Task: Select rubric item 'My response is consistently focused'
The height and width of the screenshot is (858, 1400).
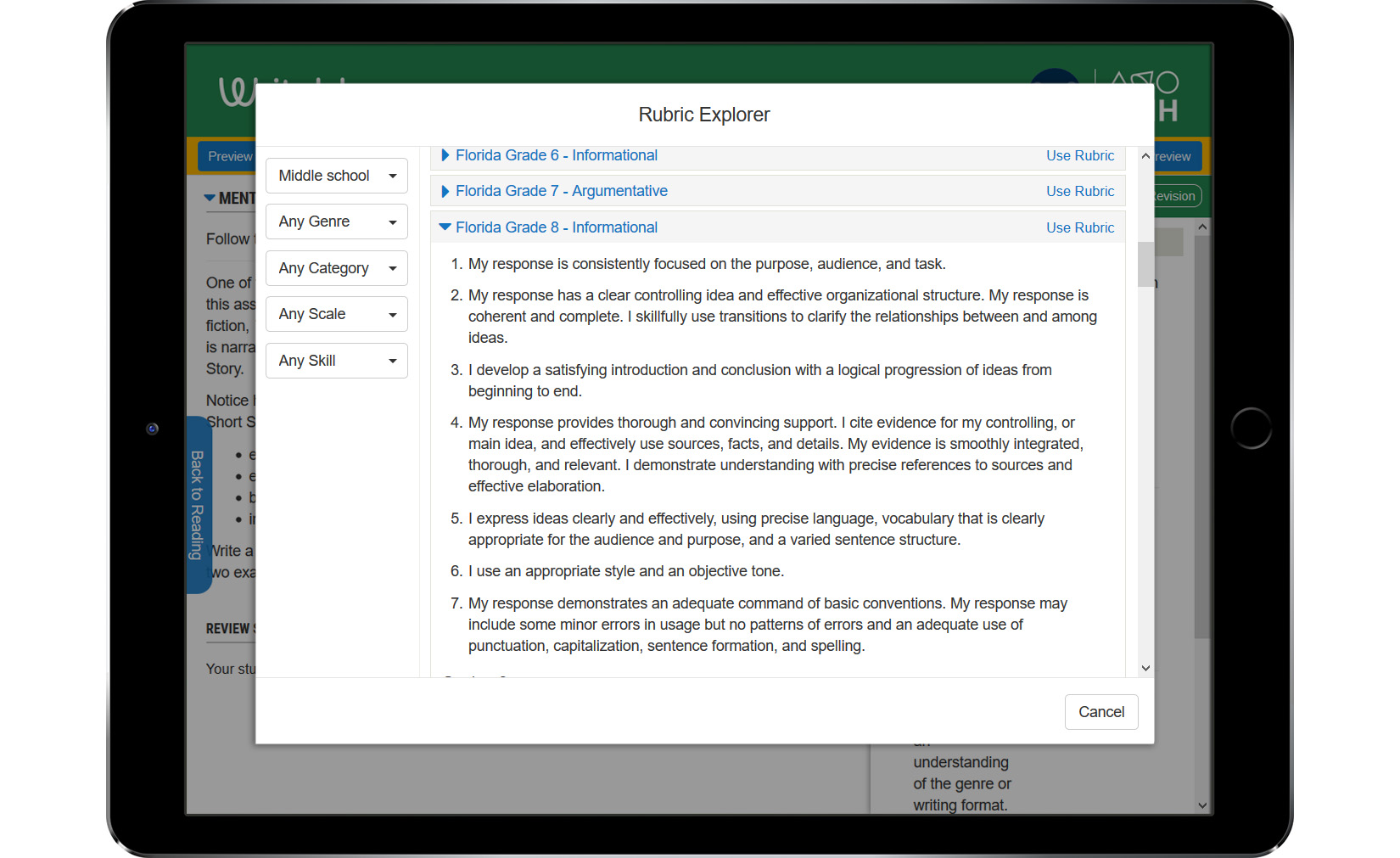Action: pos(707,264)
